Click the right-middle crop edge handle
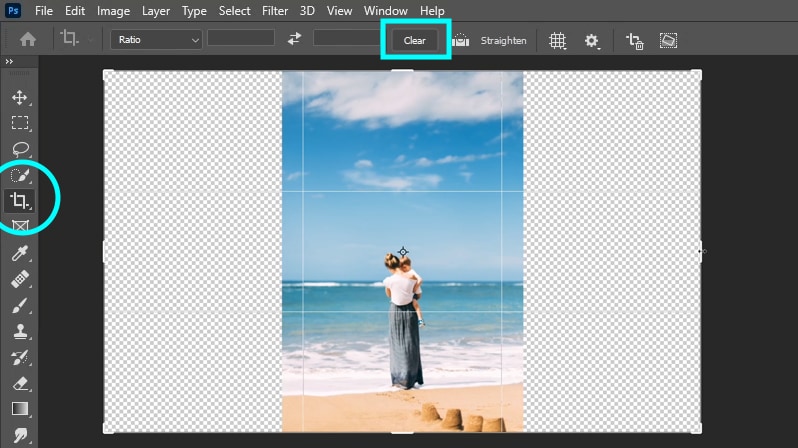The image size is (798, 448). [701, 251]
